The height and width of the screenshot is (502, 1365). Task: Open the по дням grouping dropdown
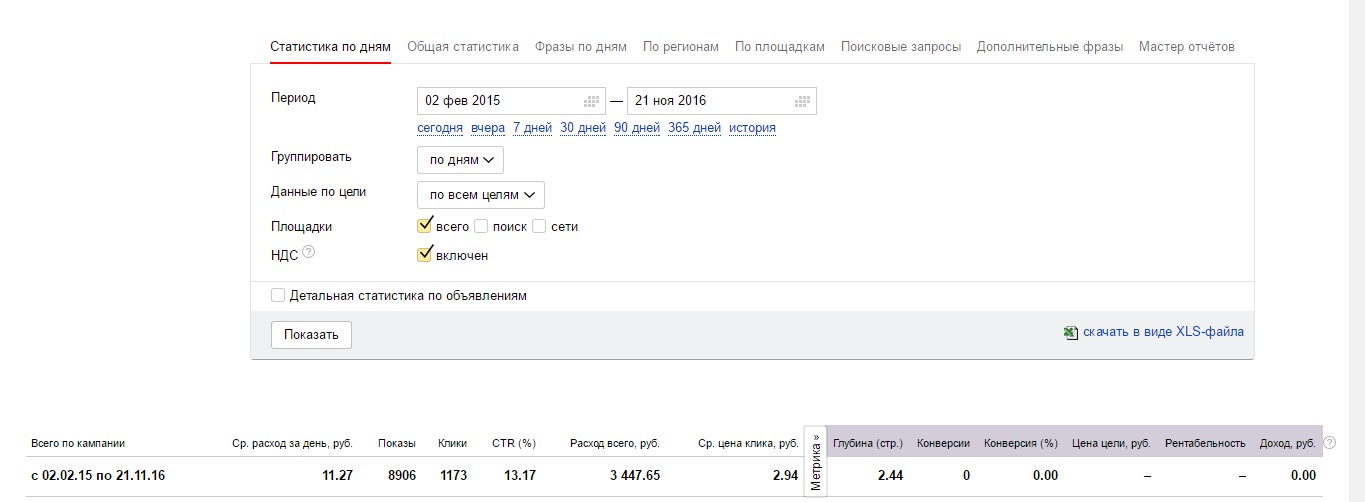tap(460, 160)
